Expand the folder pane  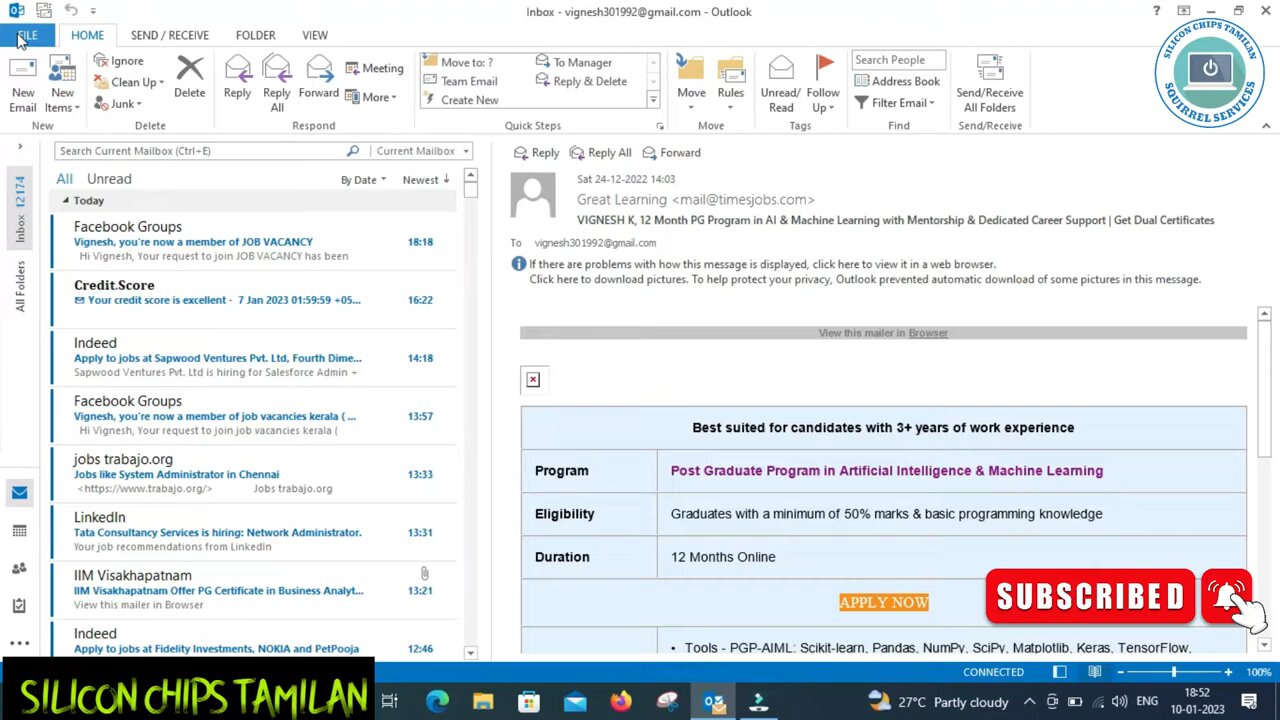point(20,147)
